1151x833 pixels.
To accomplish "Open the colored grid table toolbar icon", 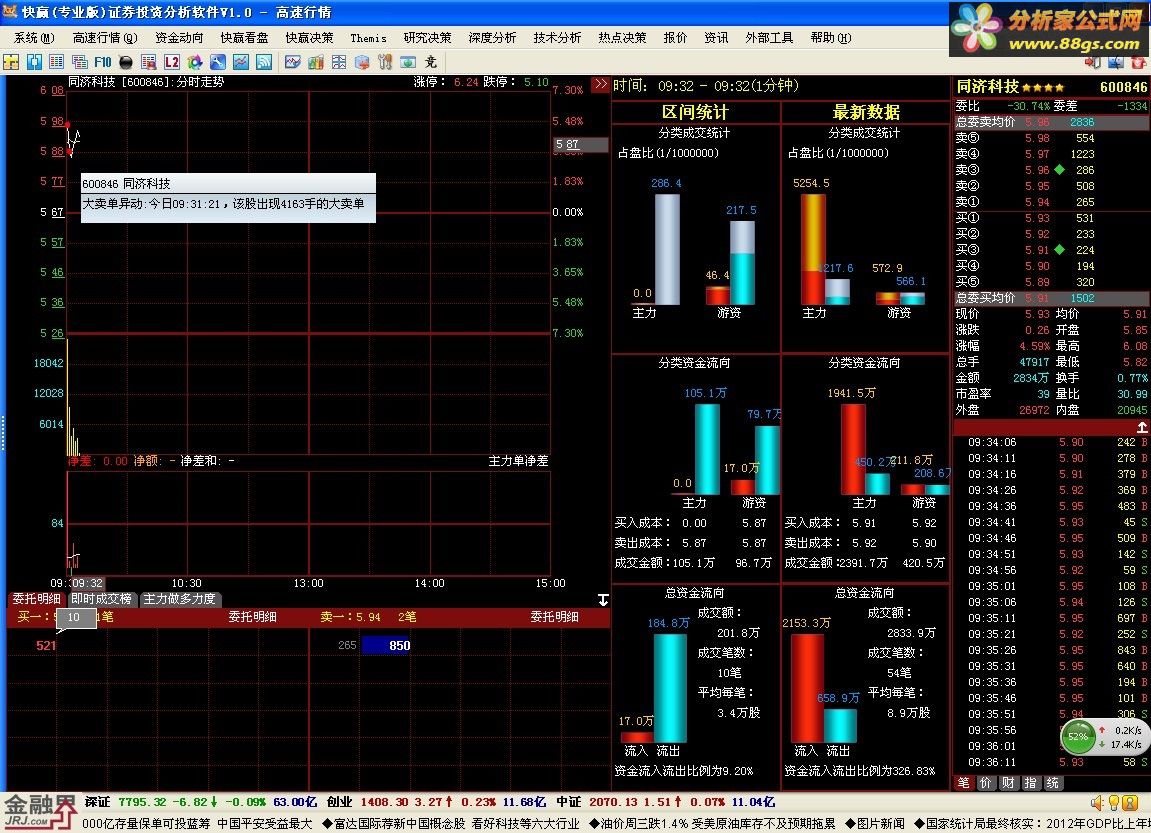I will coord(57,62).
